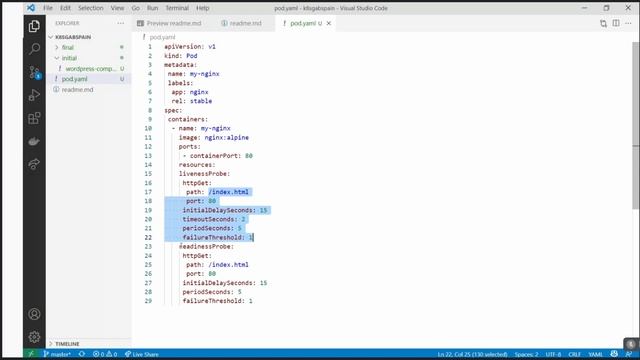Click Ln 22, Col 25 cursor position indicator
Image resolution: width=640 pixels, height=360 pixels.
(472, 354)
